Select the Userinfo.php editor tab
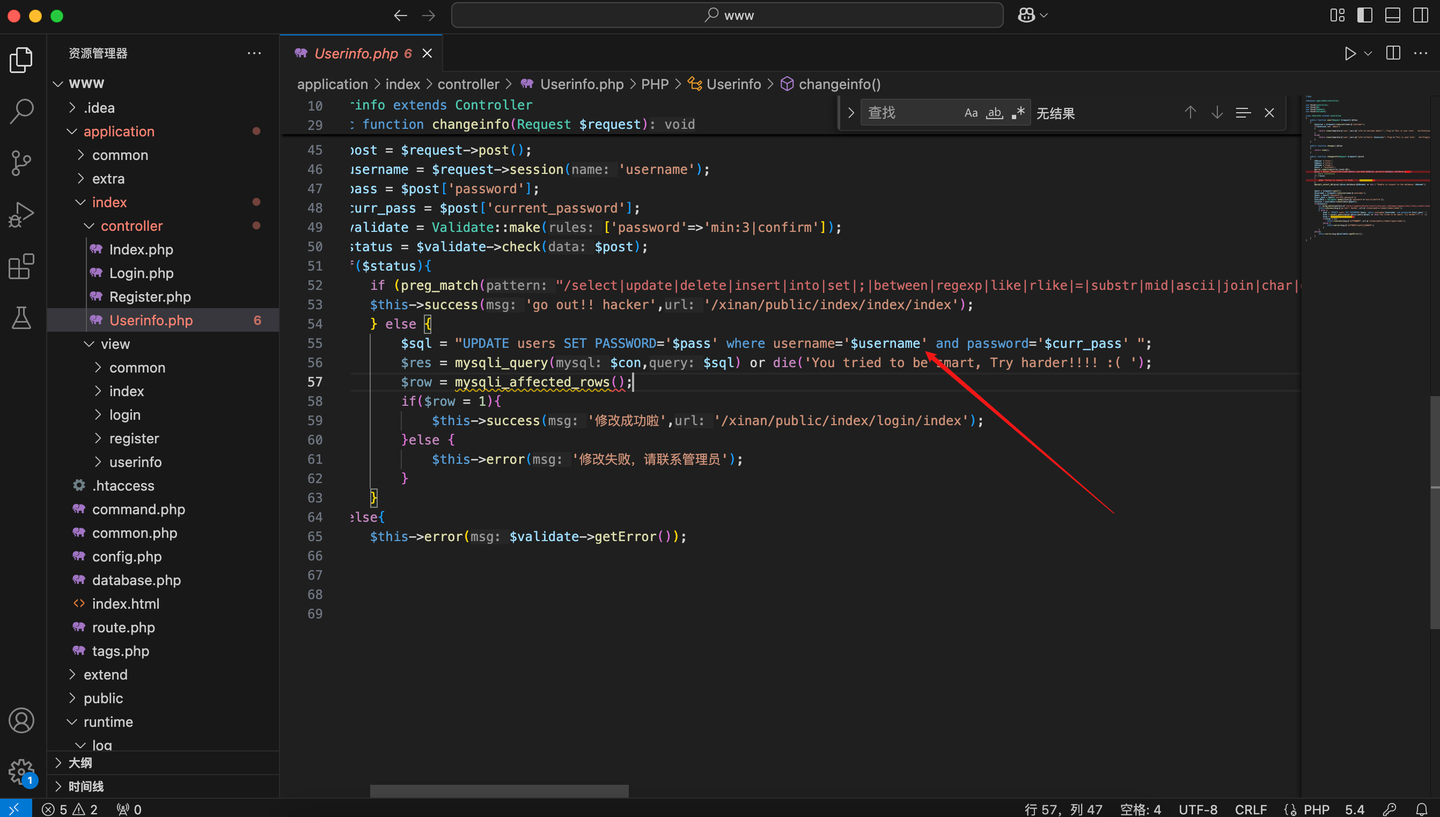 355,53
